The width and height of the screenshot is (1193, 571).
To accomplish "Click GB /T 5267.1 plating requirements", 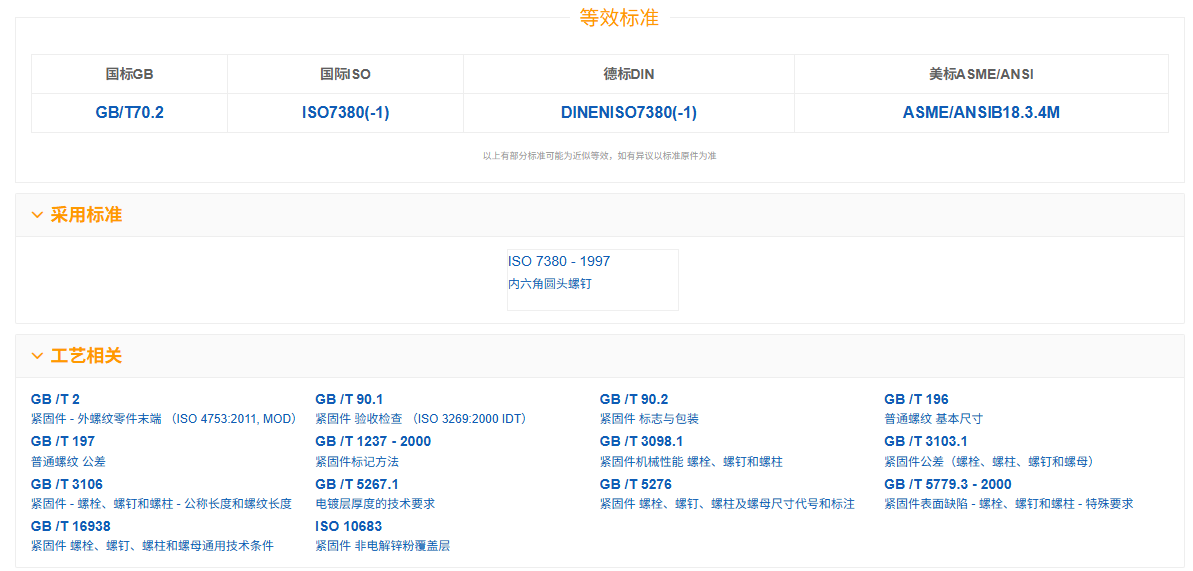I will [x=356, y=484].
